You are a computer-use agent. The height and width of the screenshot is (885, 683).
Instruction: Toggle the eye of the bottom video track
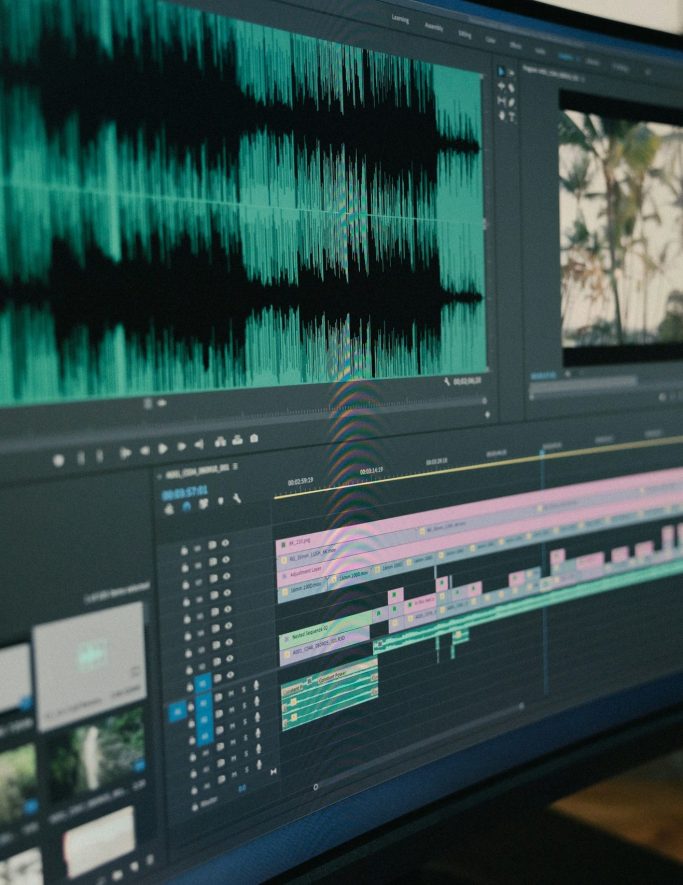[x=230, y=674]
